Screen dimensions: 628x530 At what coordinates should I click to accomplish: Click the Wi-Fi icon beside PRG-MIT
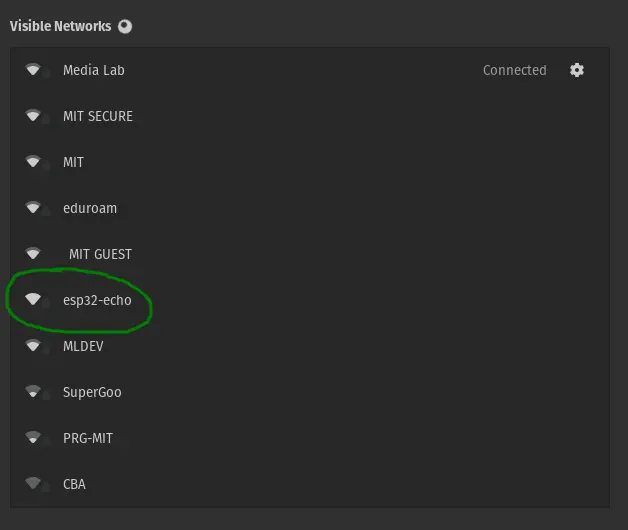[33, 438]
